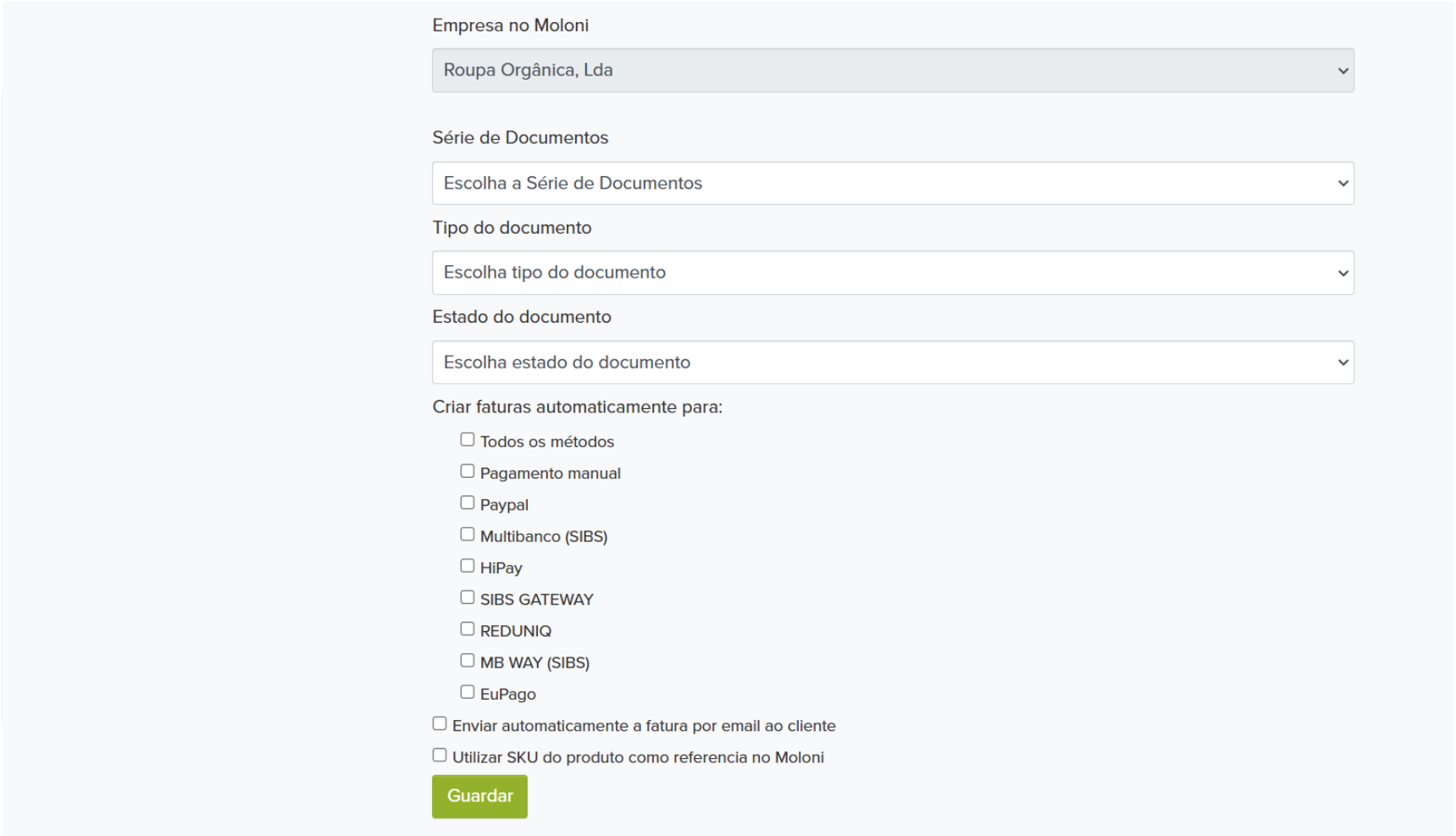Expand the 'Escolha estado do documento' dropdown
The height and width of the screenshot is (836, 1456).
(892, 363)
